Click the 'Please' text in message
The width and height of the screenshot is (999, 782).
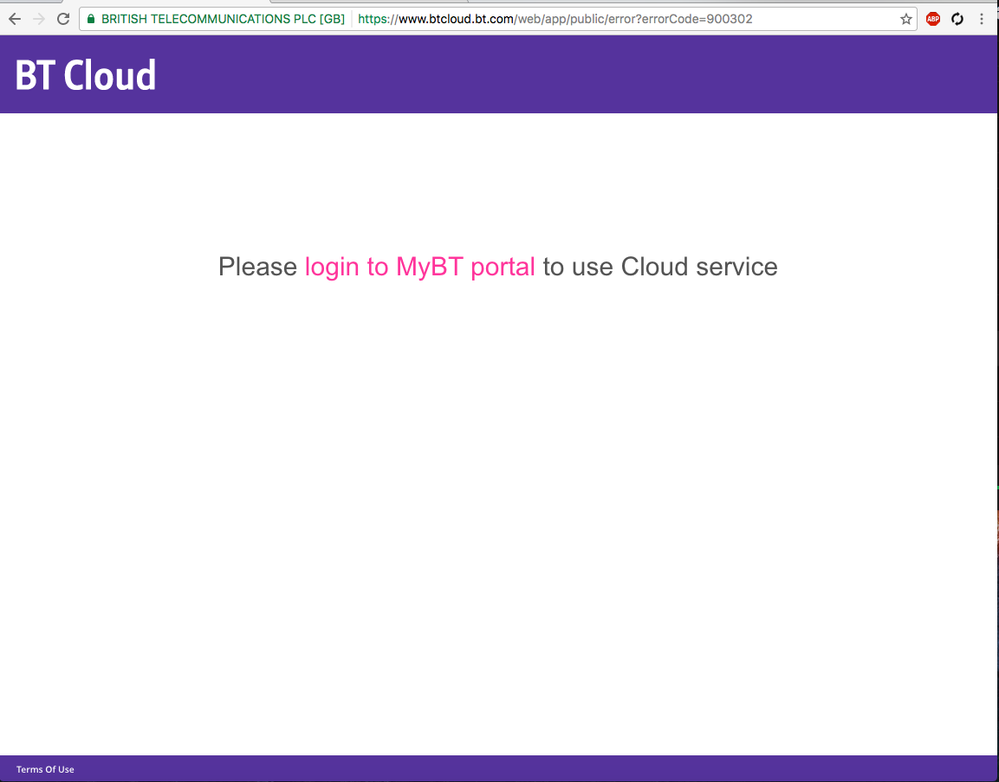click(x=257, y=266)
